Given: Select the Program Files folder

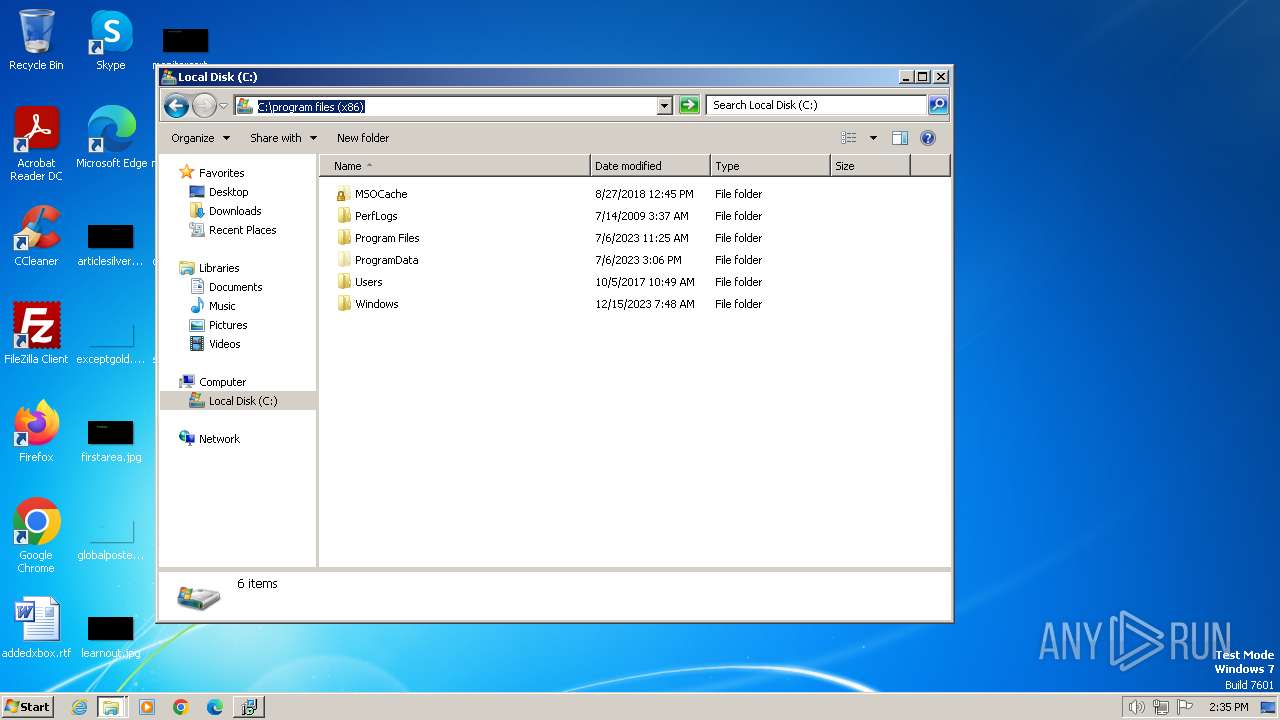Looking at the screenshot, I should pos(387,238).
